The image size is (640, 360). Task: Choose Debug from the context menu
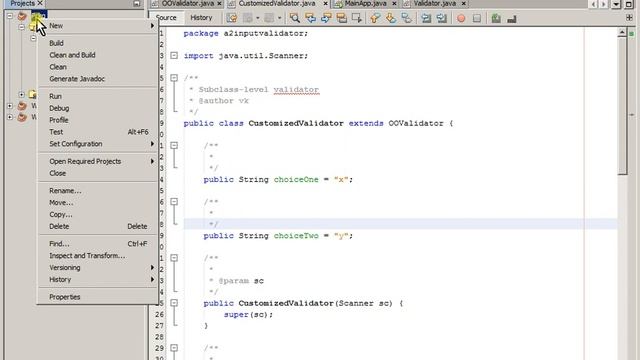pos(98,108)
